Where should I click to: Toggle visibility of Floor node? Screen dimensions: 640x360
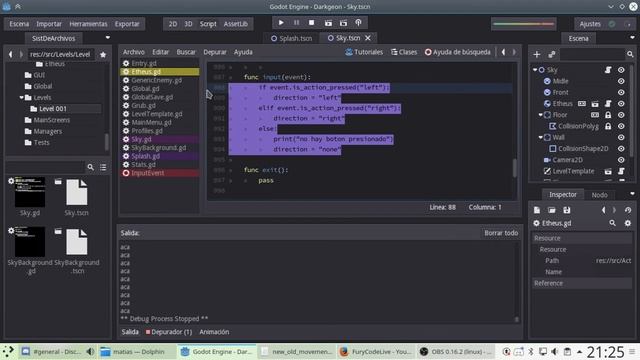pos(621,115)
